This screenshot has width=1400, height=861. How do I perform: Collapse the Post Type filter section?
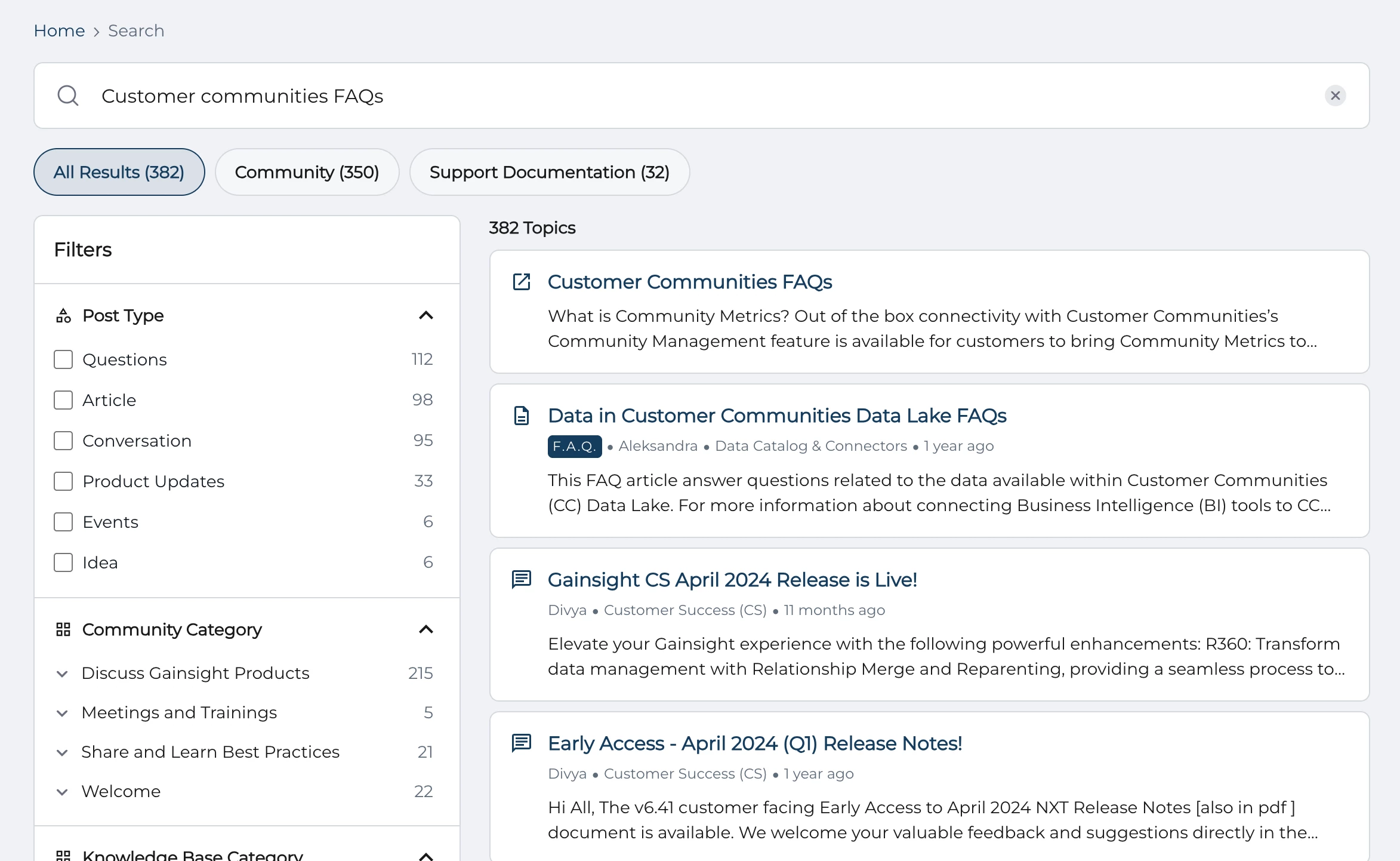click(426, 315)
